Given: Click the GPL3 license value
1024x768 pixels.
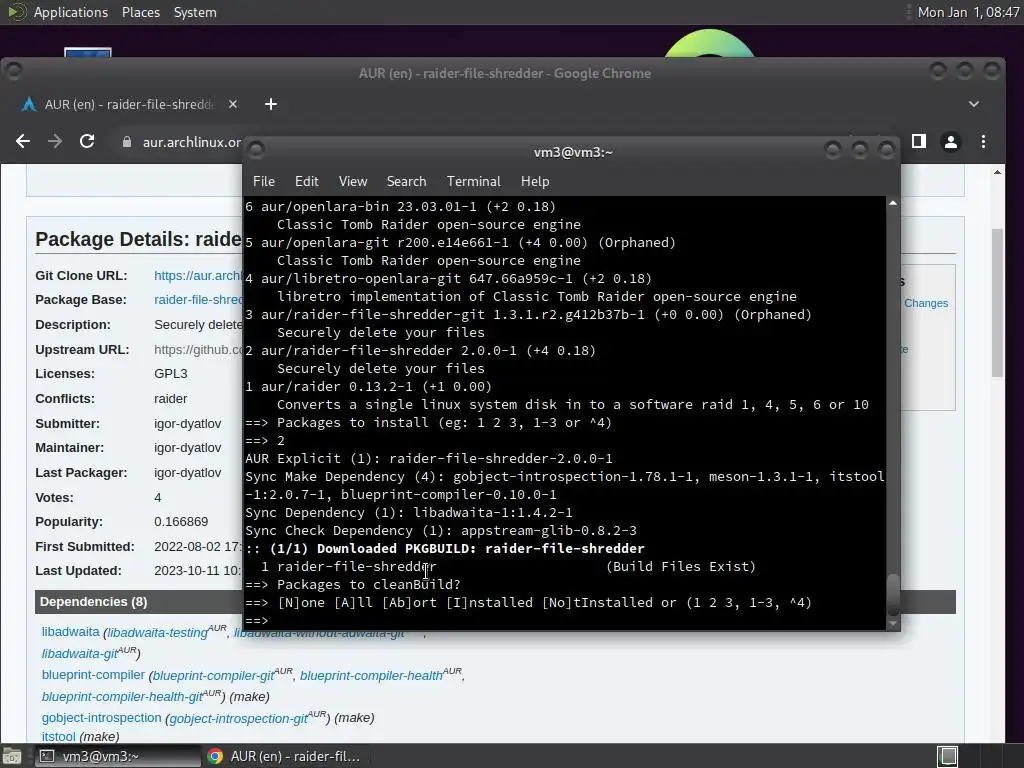Looking at the screenshot, I should (170, 374).
